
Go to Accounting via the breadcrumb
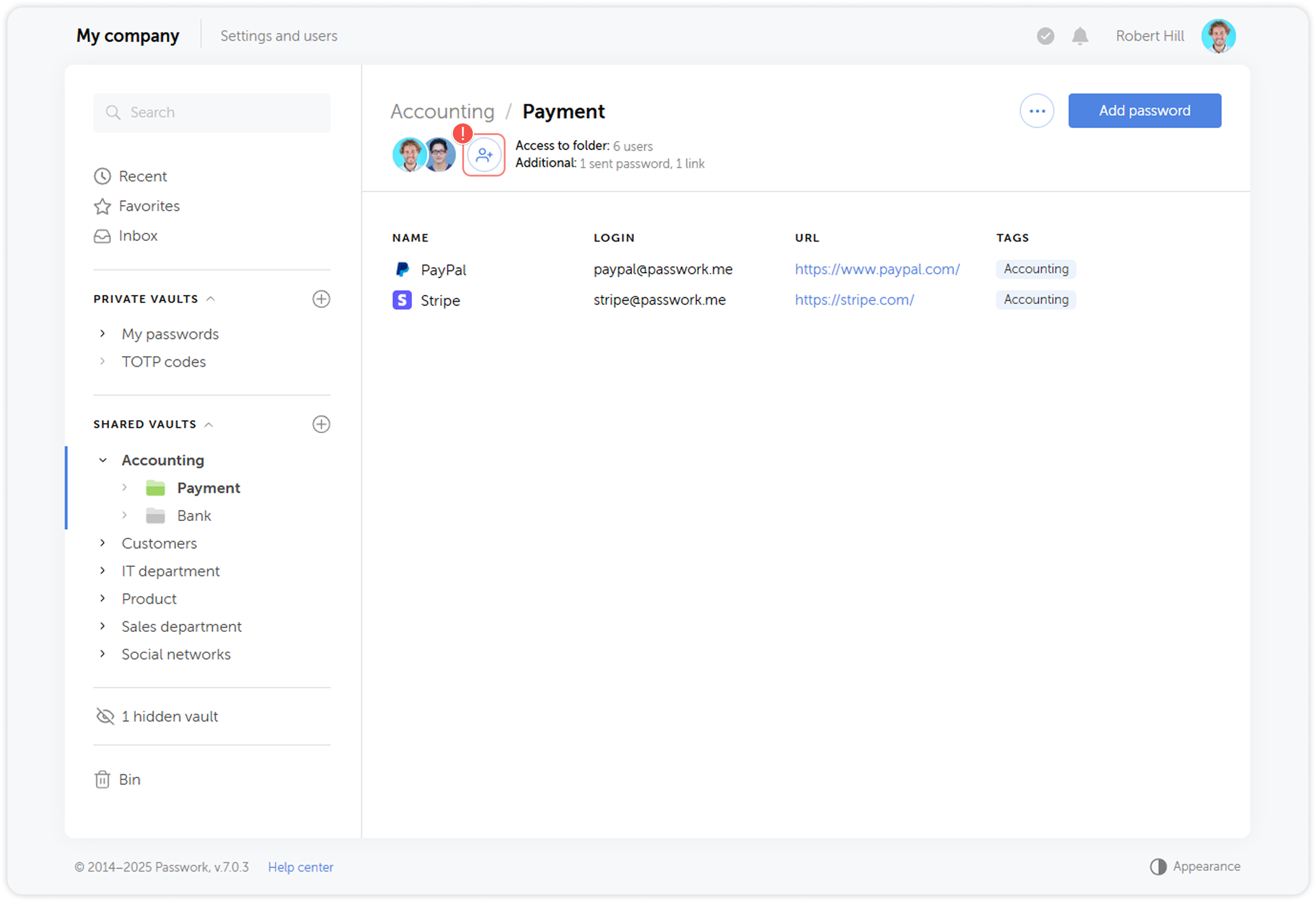click(442, 112)
